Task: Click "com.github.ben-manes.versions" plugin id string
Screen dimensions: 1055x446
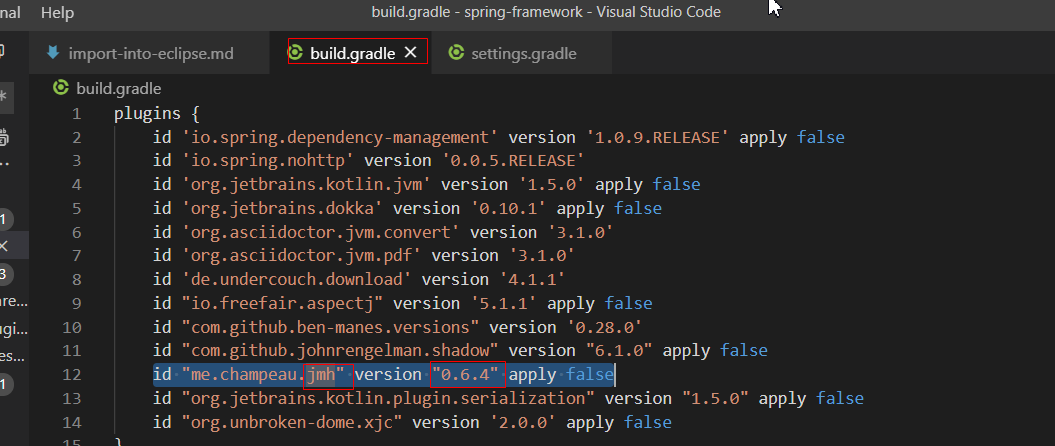Action: click(331, 327)
